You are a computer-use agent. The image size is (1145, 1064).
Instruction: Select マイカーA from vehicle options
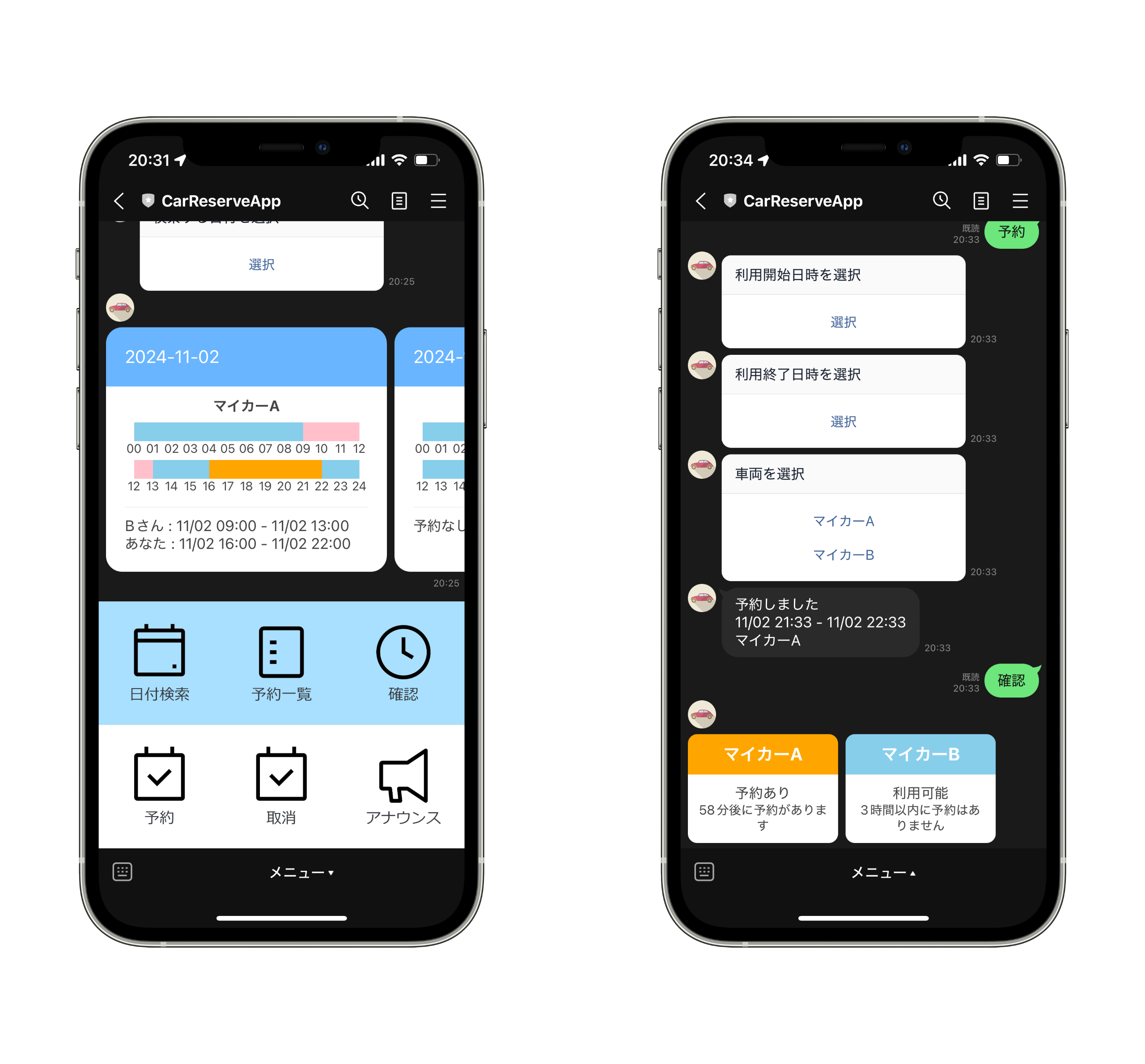843,519
